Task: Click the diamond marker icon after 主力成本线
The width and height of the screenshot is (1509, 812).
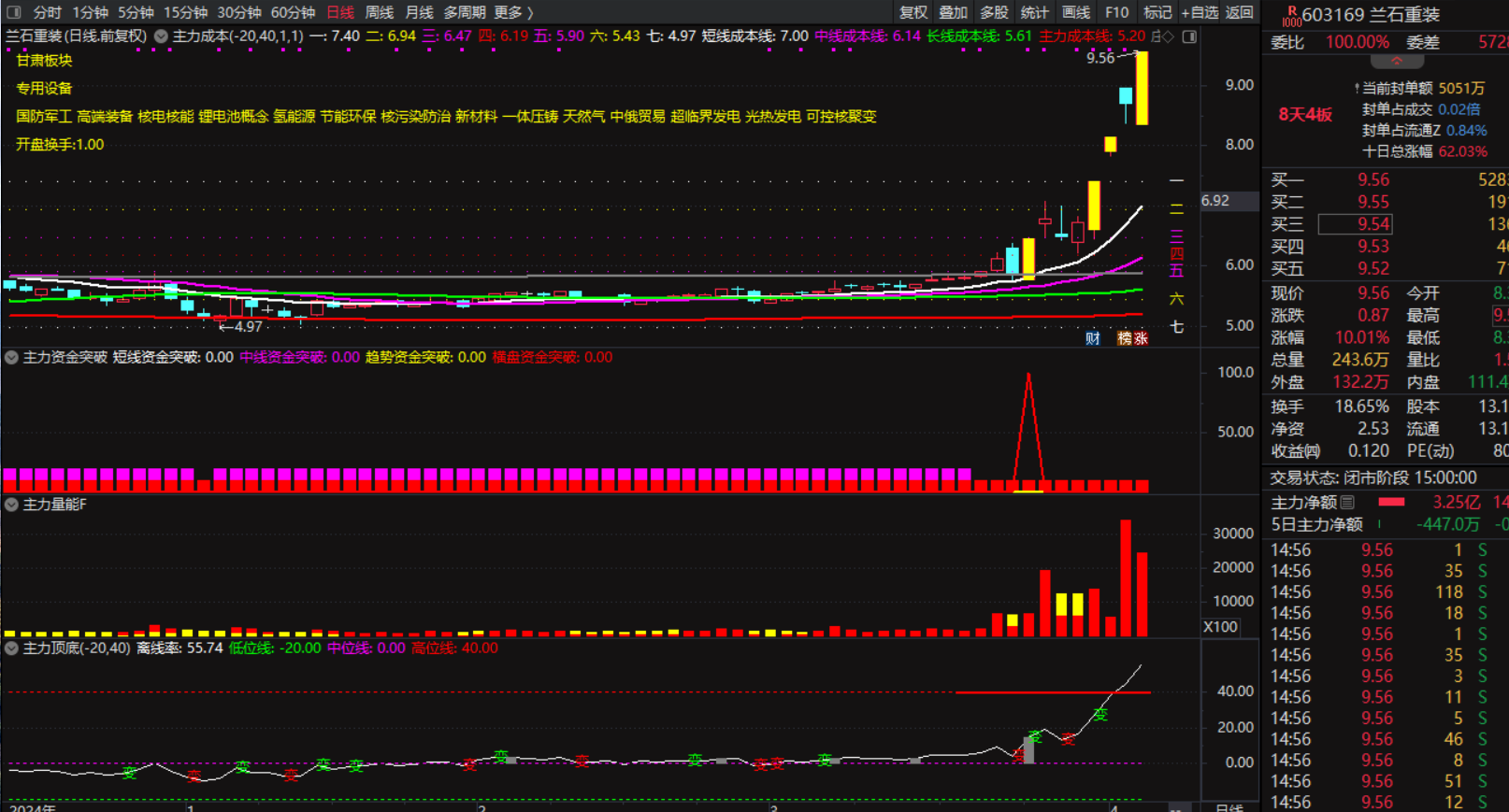Action: (1168, 36)
